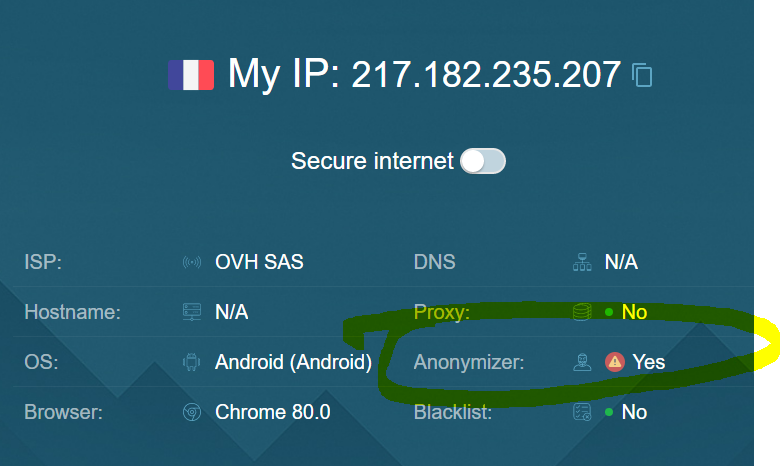
Task: Click the DNS network icon
Action: click(581, 263)
